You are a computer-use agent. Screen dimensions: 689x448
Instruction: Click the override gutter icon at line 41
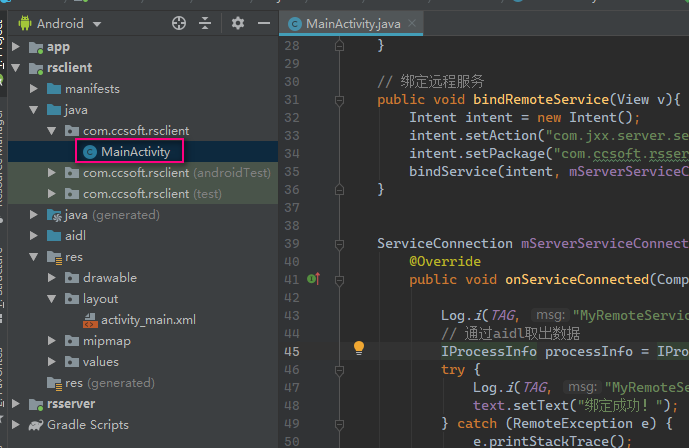314,278
